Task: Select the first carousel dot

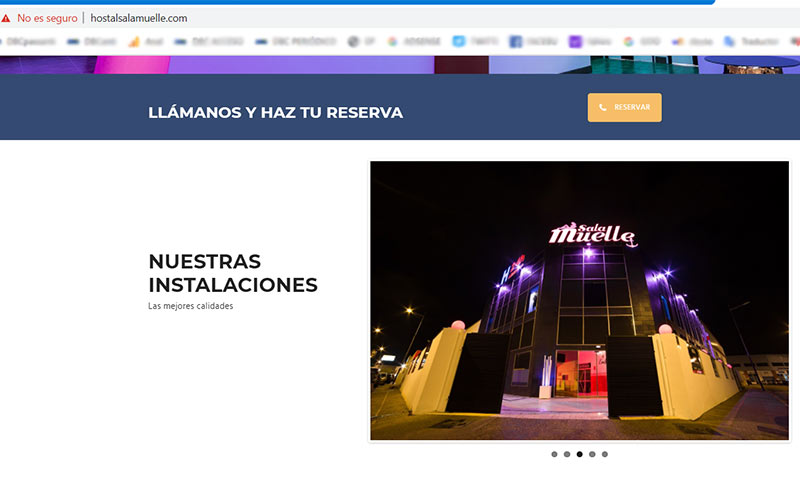Action: (x=554, y=454)
